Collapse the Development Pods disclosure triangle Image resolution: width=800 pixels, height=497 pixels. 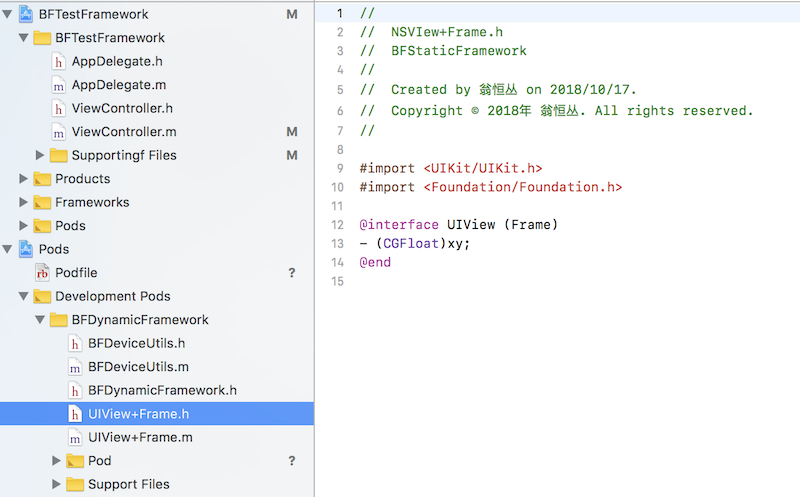23,296
